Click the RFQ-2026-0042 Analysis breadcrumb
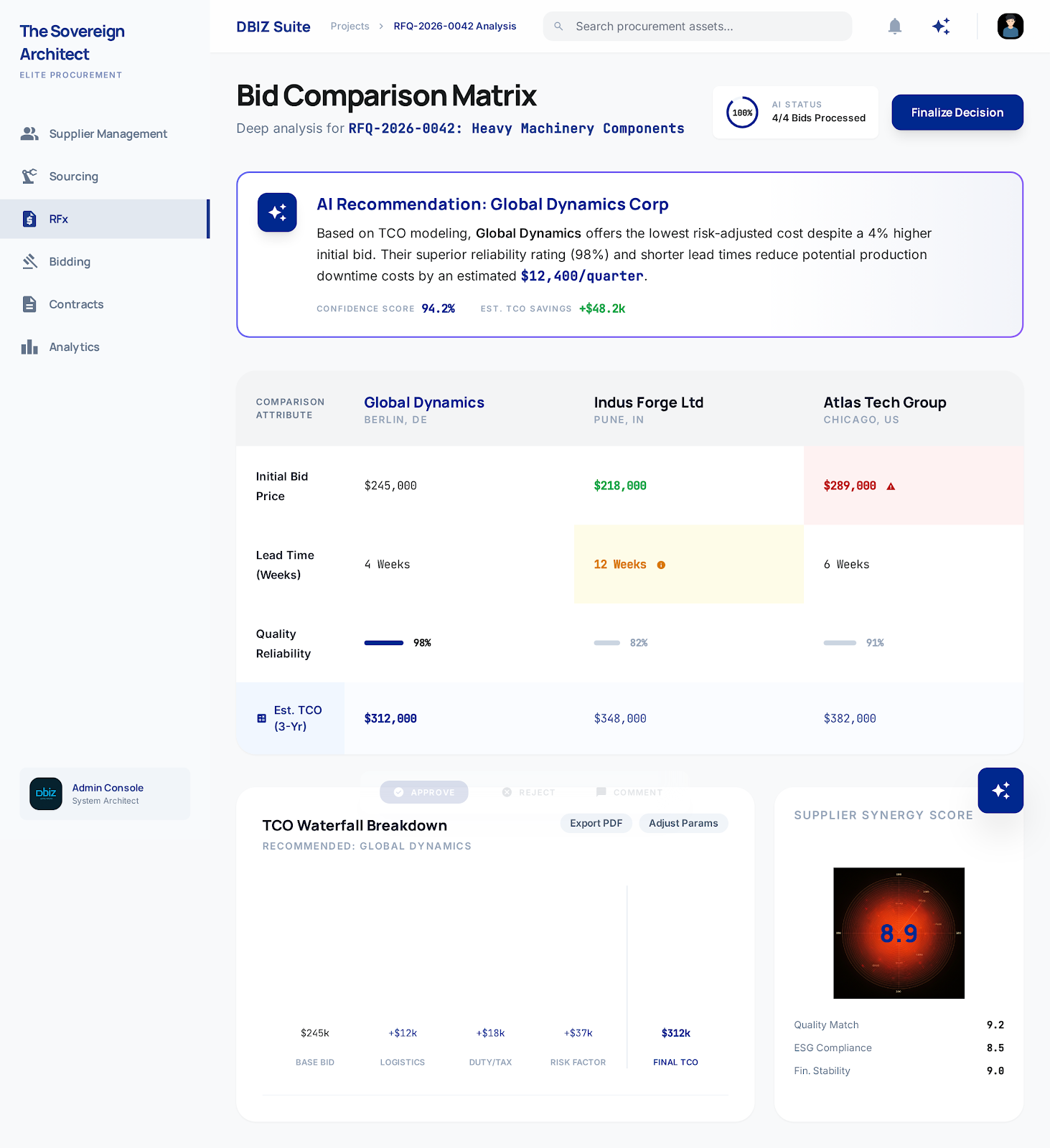The height and width of the screenshot is (1148, 1050). tap(455, 27)
